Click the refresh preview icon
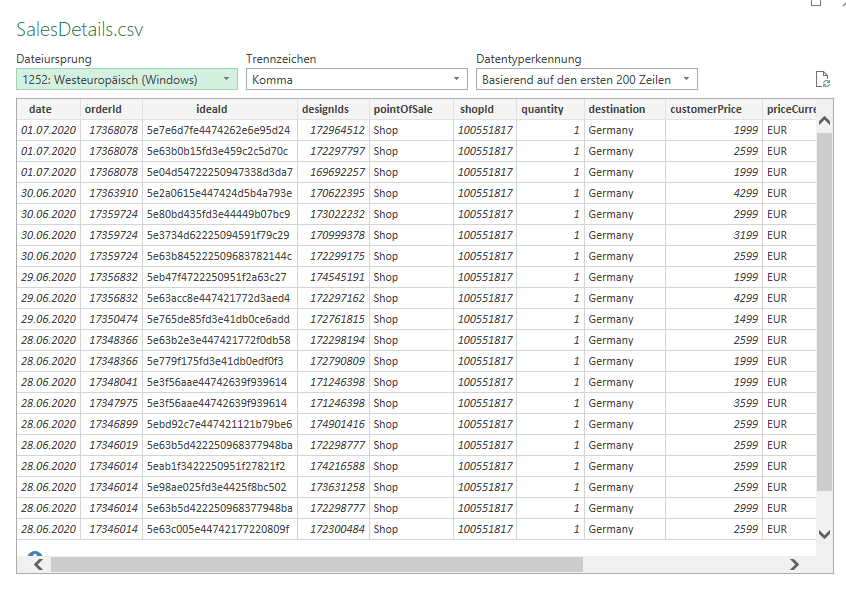The image size is (846, 592). (x=822, y=80)
